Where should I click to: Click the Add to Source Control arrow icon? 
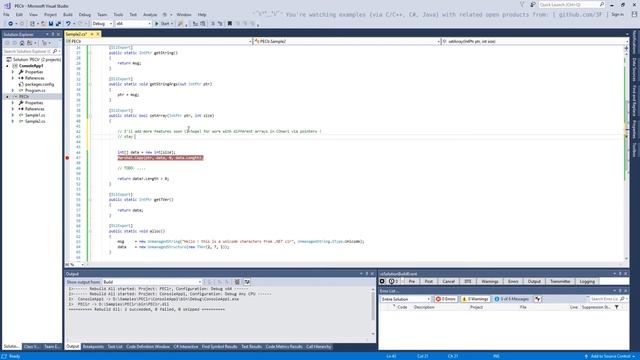(x=586, y=356)
